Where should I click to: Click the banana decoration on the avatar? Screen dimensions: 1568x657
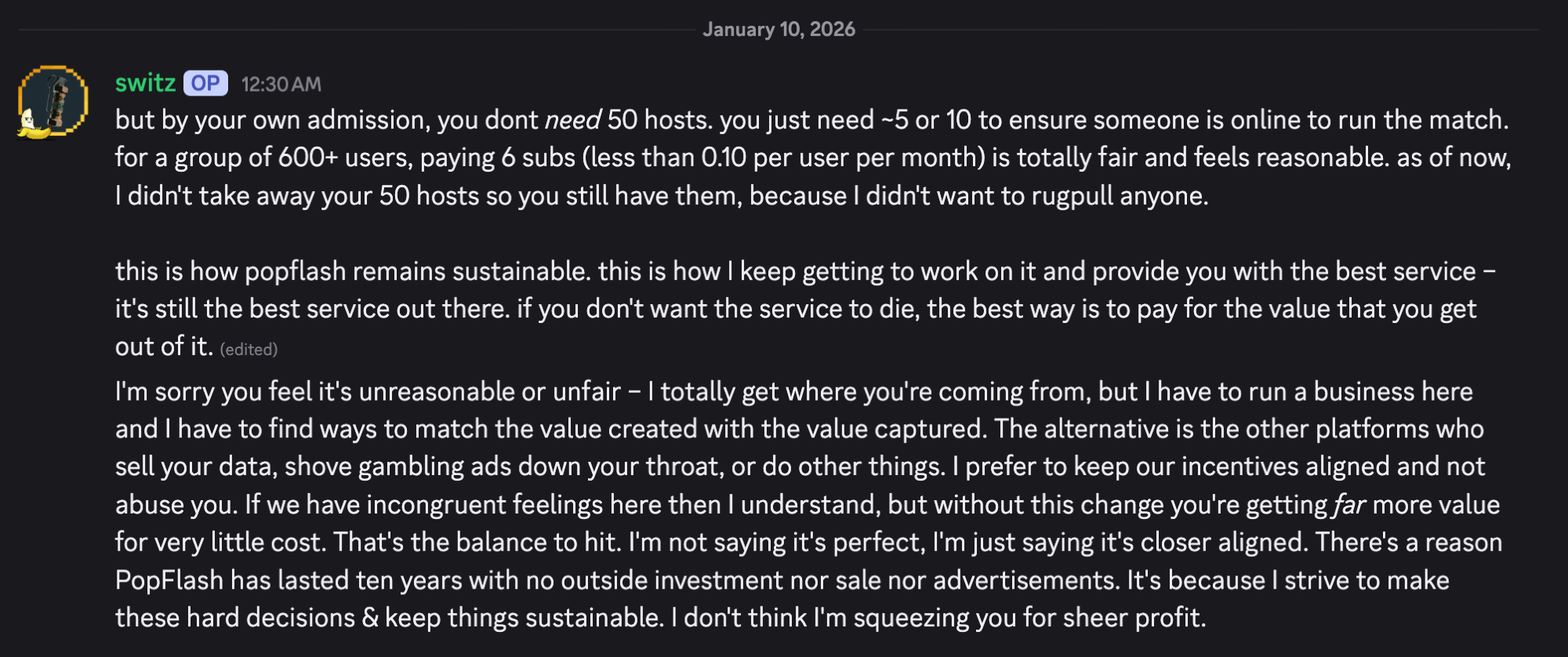(30, 125)
